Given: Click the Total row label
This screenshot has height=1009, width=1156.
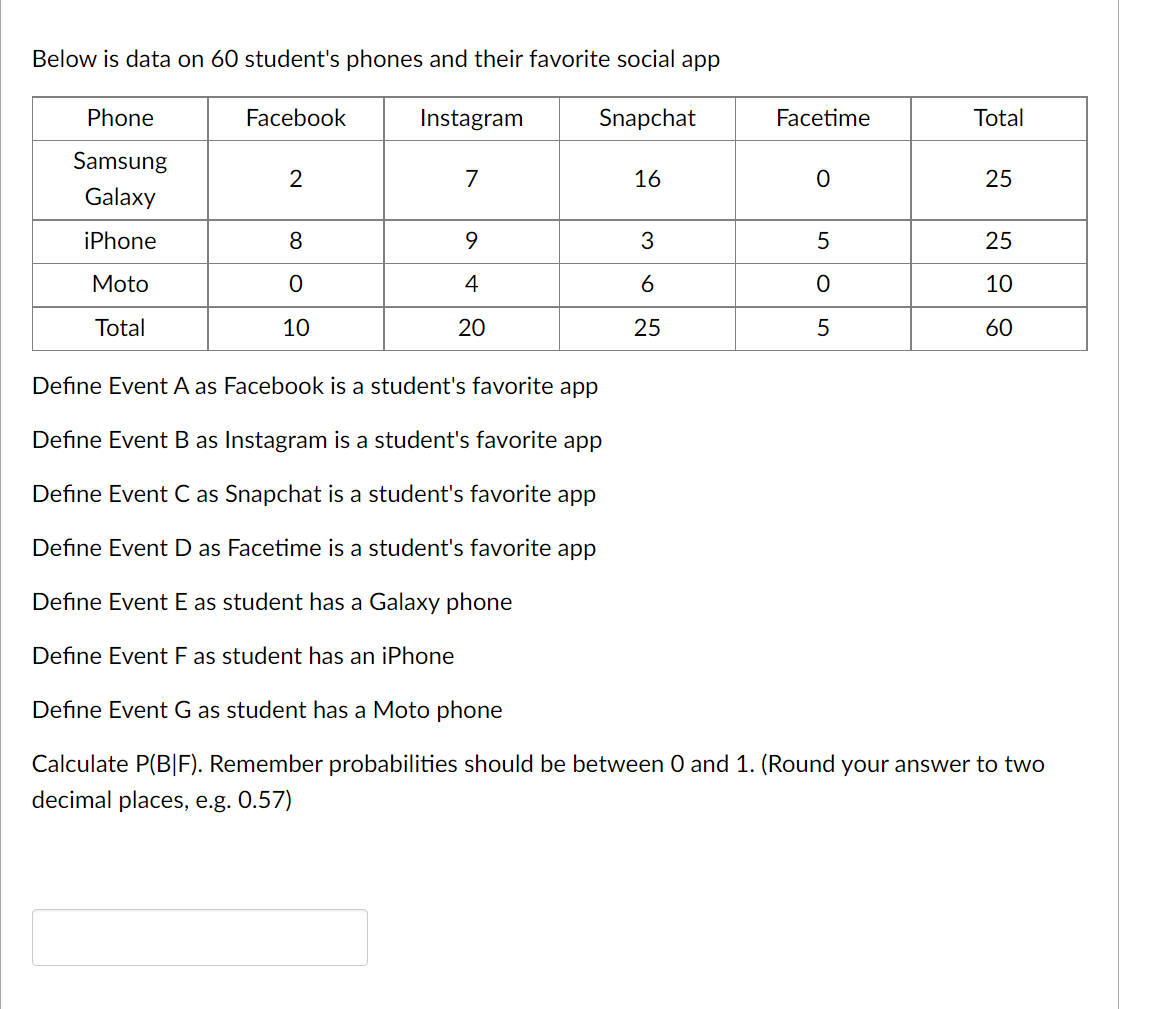Looking at the screenshot, I should (119, 328).
